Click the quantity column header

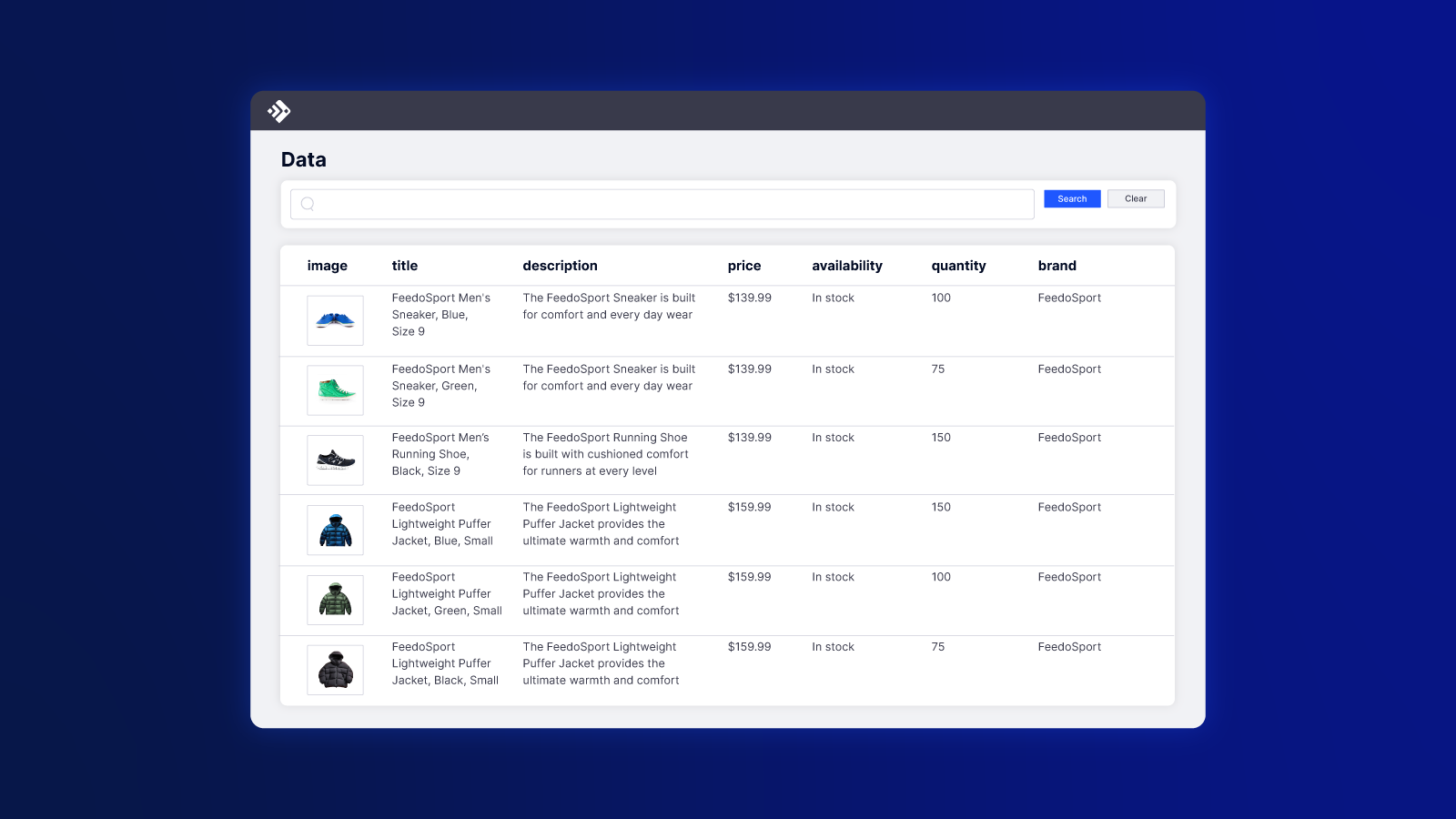(958, 266)
